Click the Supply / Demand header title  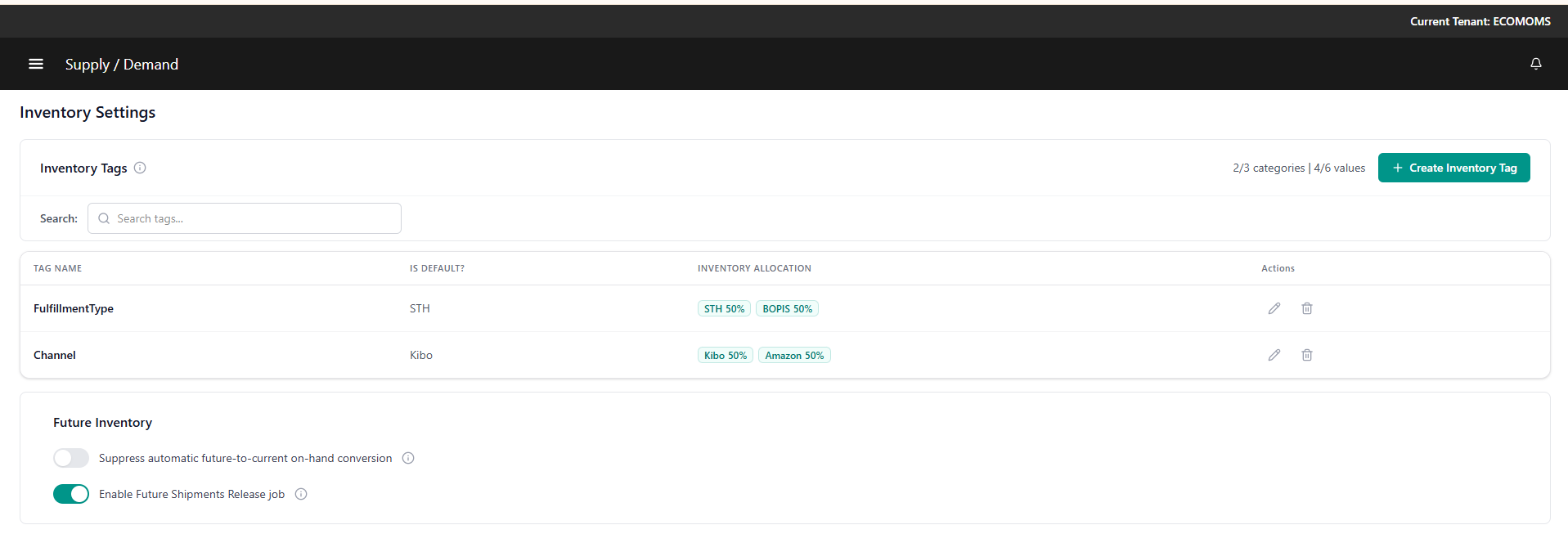(122, 65)
